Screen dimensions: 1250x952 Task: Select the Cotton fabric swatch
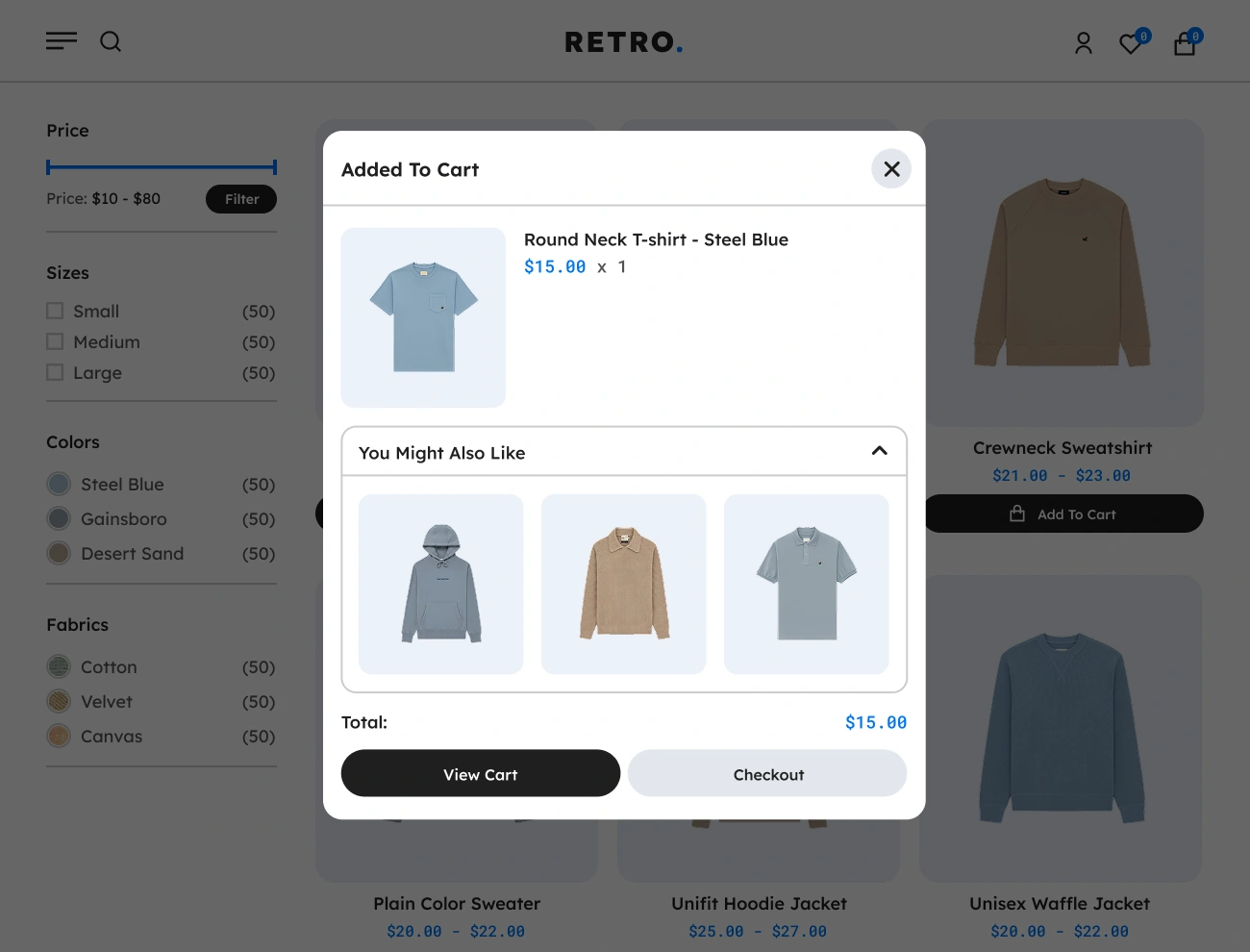click(59, 666)
